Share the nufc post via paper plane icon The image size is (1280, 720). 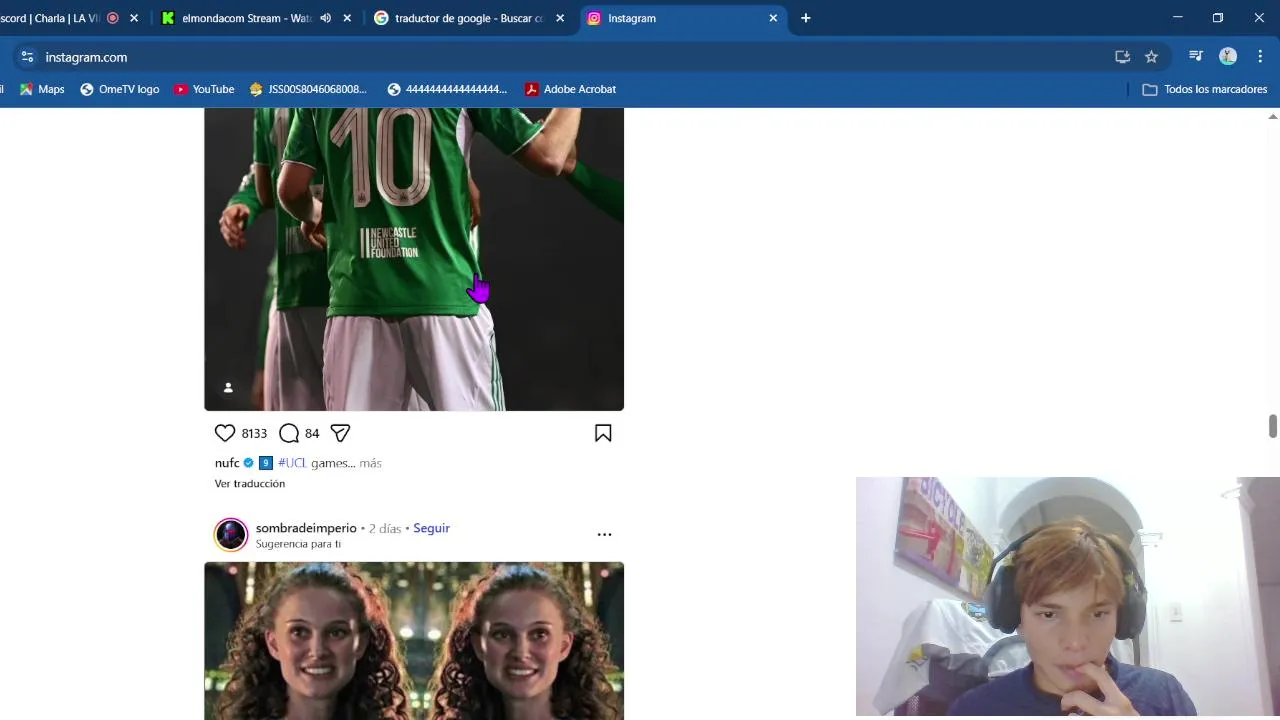click(x=340, y=433)
